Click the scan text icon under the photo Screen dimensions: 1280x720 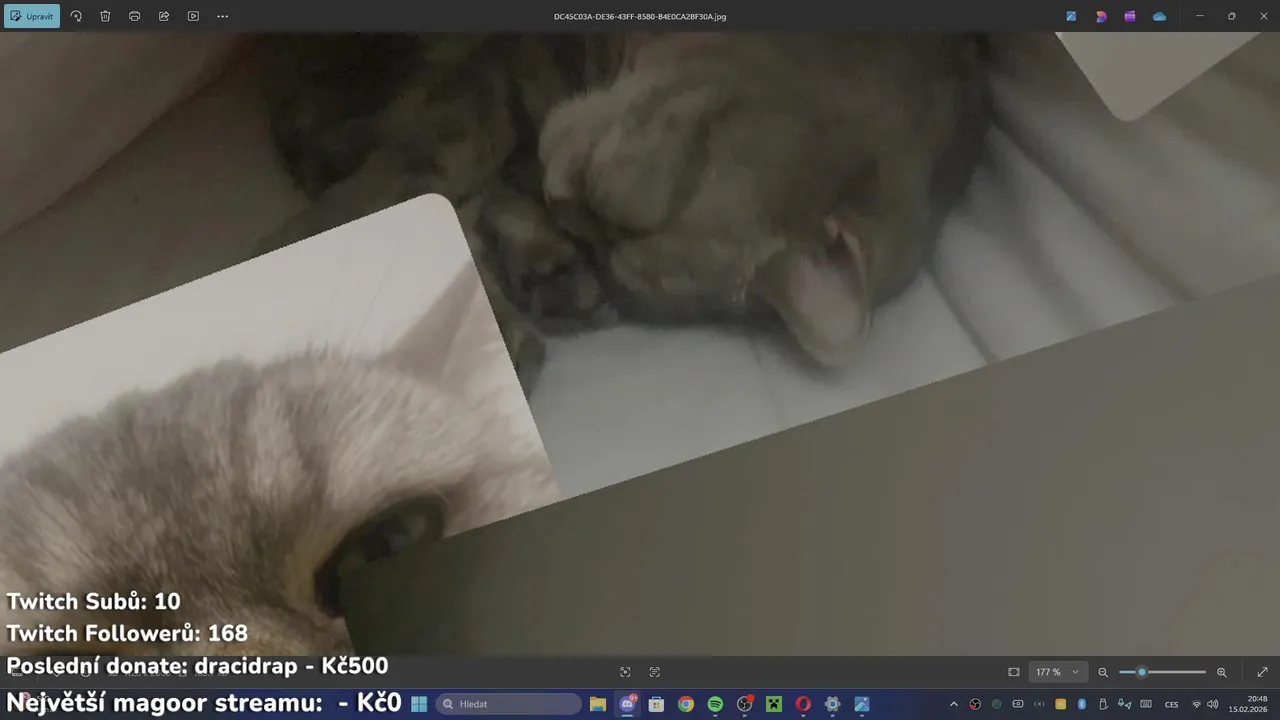655,672
